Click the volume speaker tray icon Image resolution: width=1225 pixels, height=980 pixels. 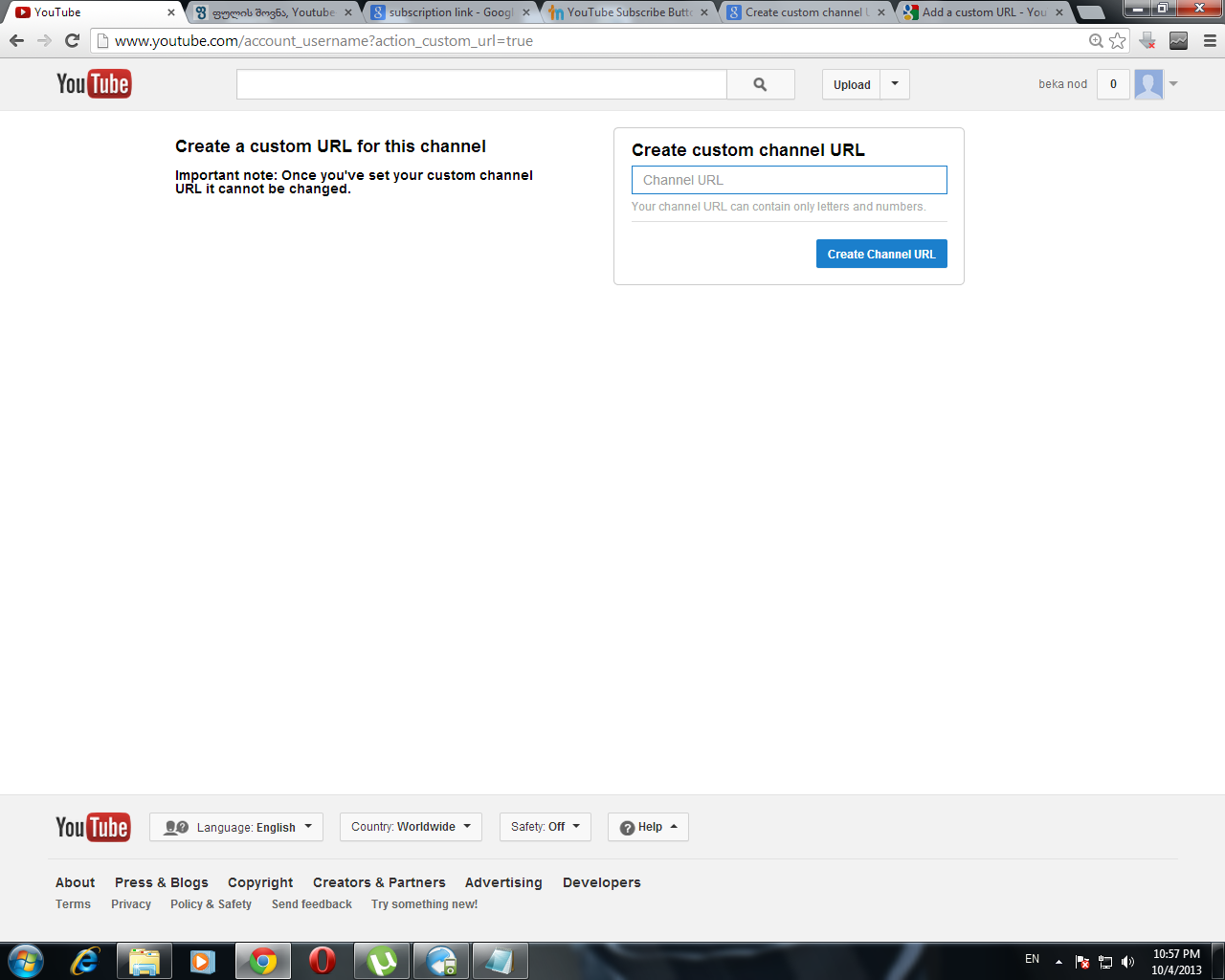pyautogui.click(x=1128, y=962)
